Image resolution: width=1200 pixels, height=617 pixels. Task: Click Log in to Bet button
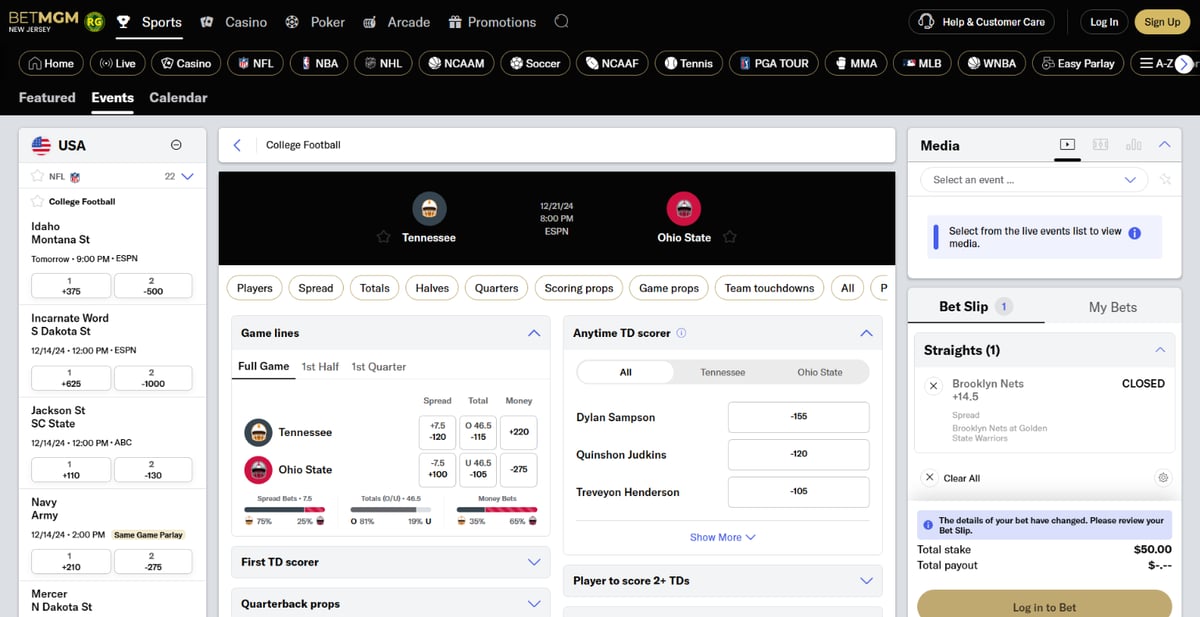[x=1045, y=604]
